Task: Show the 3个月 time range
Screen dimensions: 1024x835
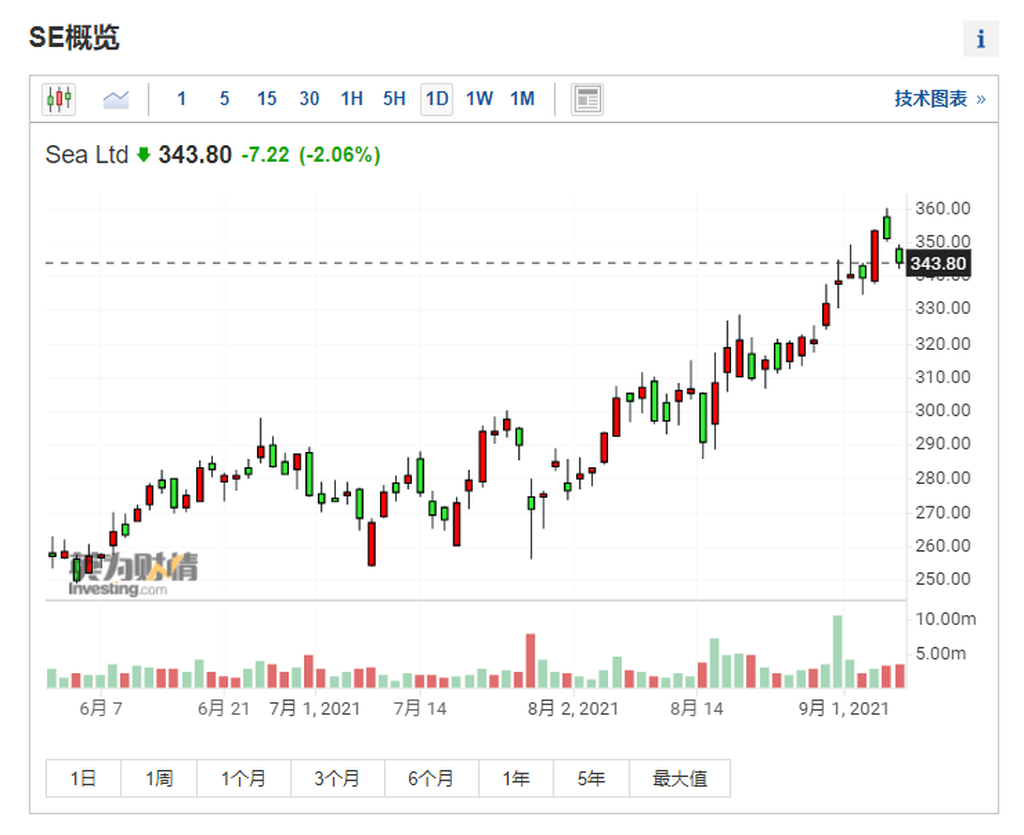Action: (337, 778)
